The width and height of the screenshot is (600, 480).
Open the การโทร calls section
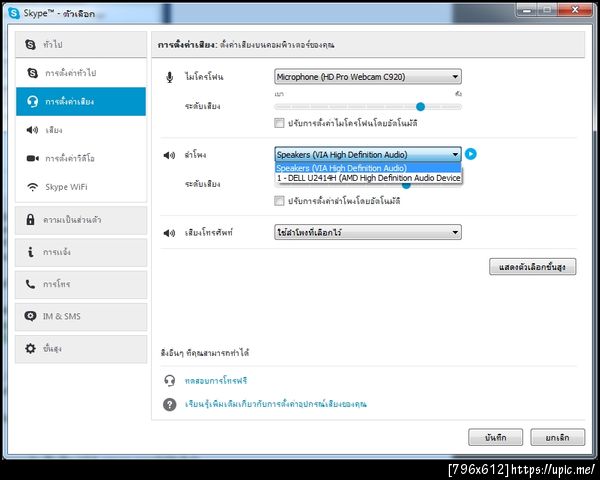pos(81,284)
